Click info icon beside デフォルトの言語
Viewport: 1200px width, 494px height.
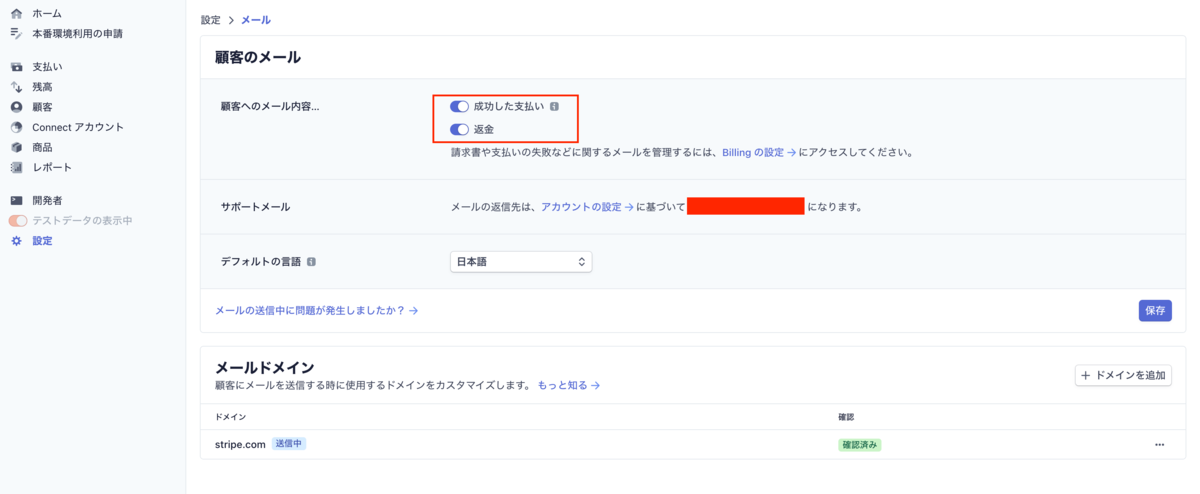(311, 262)
